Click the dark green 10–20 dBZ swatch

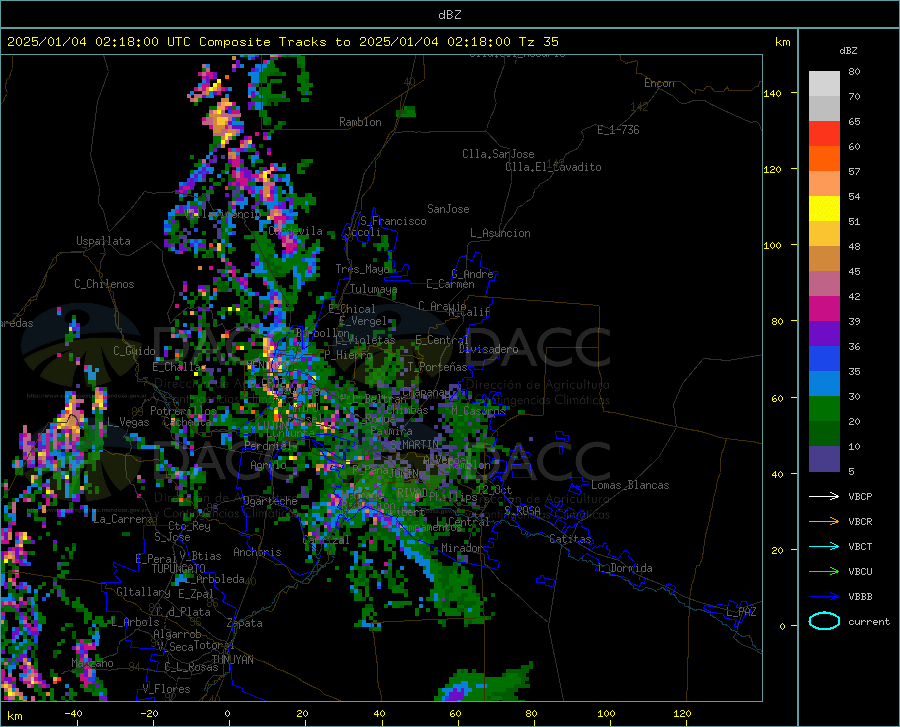tap(824, 433)
